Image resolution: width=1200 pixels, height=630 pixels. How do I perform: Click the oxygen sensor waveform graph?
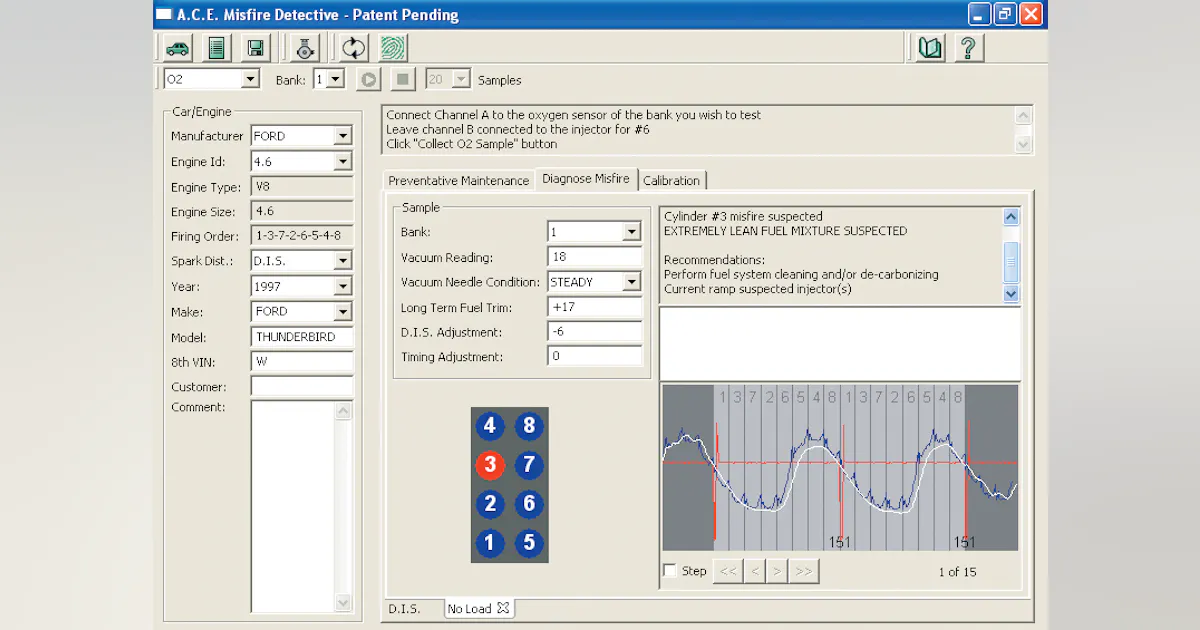840,468
